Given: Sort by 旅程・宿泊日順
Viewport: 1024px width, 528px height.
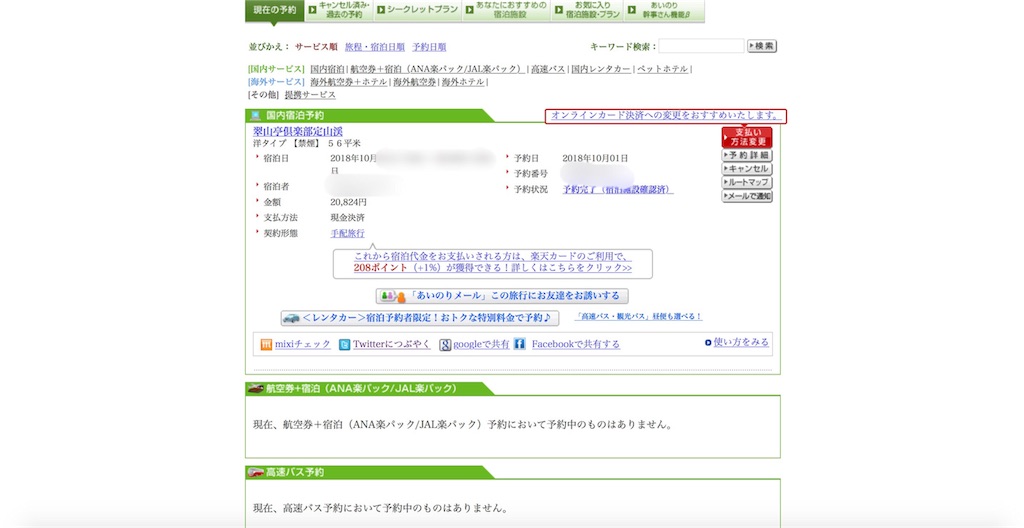Looking at the screenshot, I should tap(375, 47).
